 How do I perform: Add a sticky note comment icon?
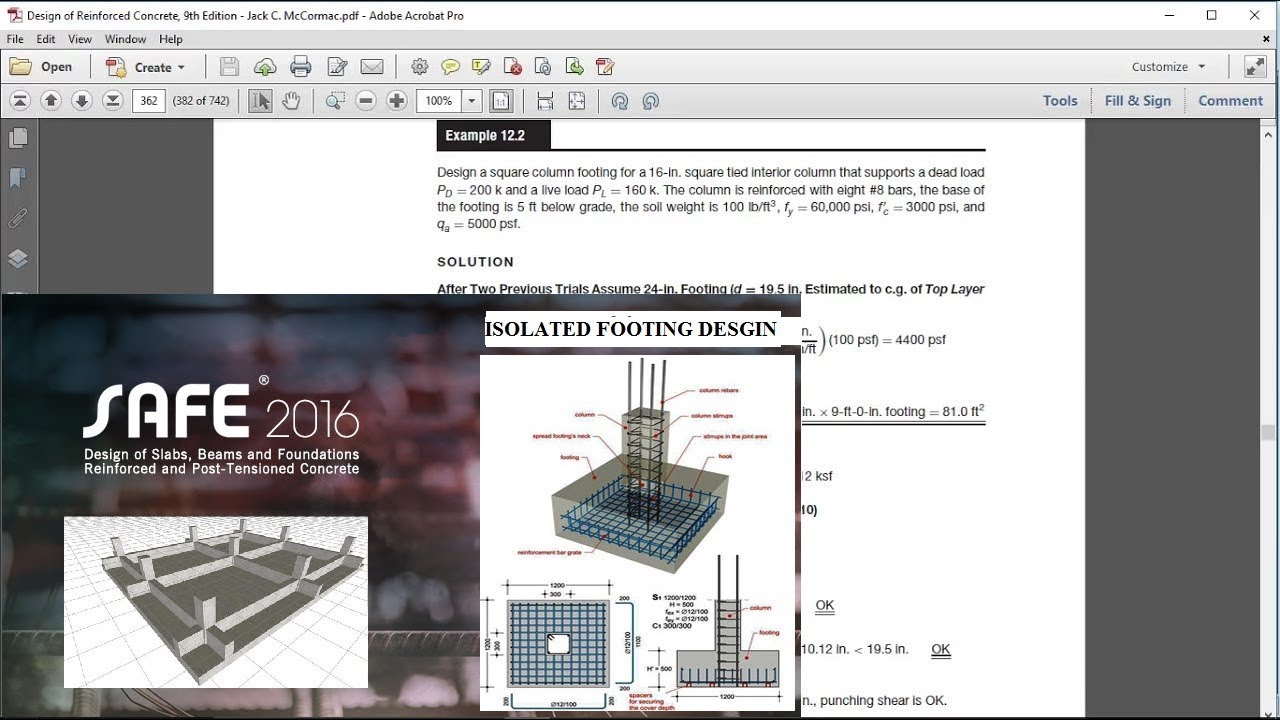[x=450, y=67]
